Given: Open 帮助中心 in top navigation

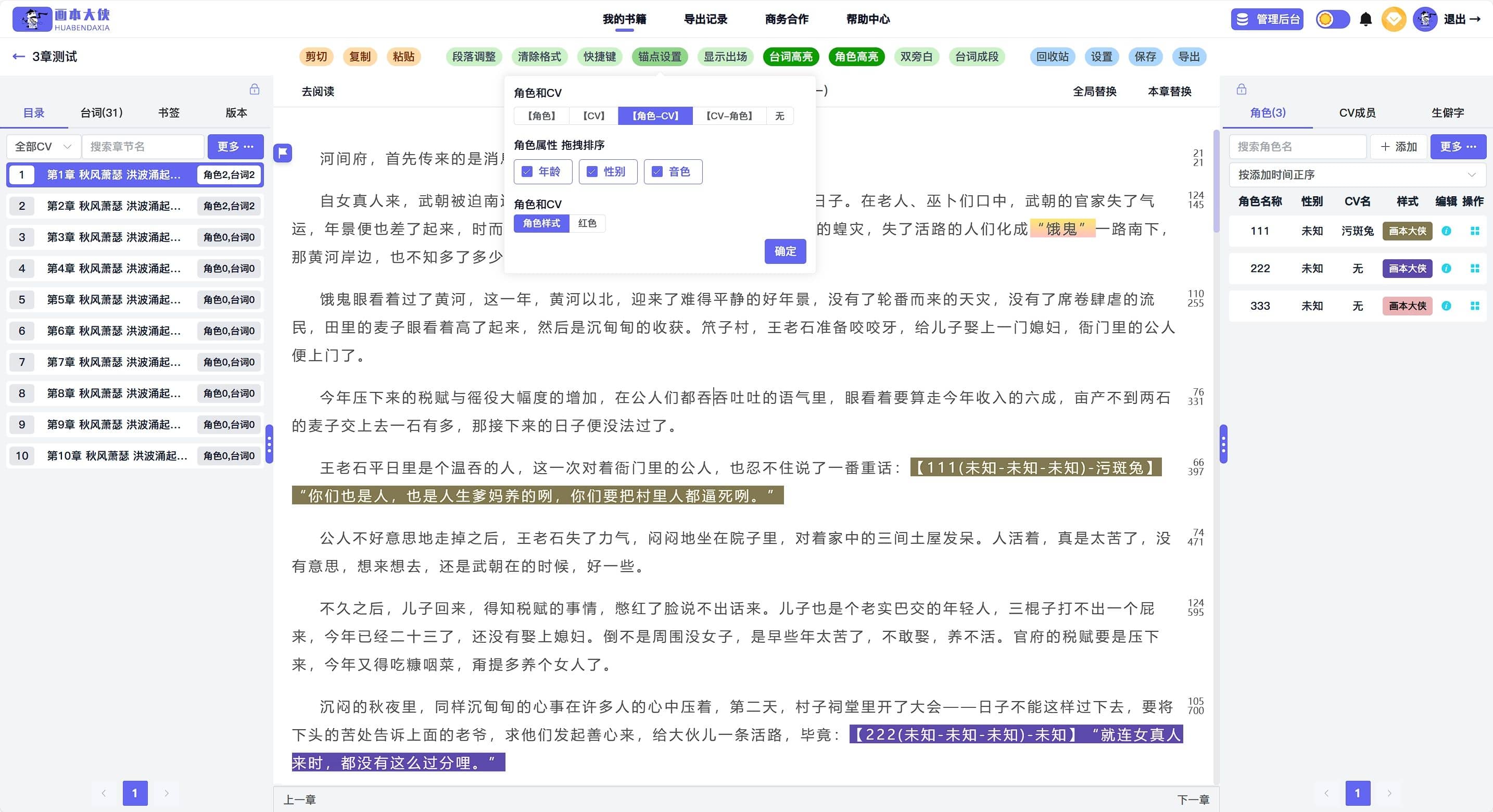Looking at the screenshot, I should click(x=867, y=19).
